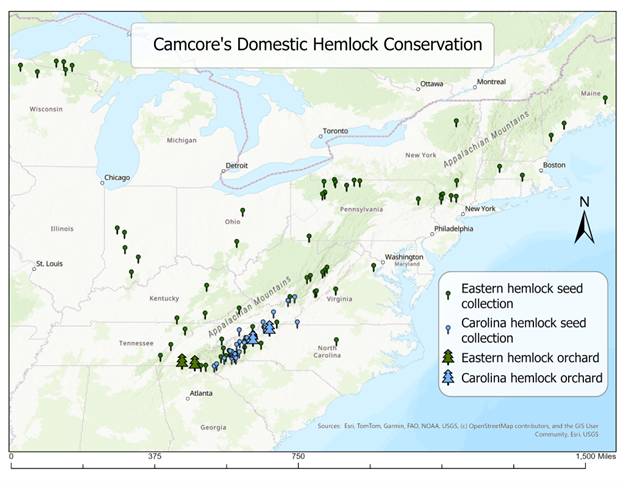Click the "Carolina hemlock orchard" legend text
This screenshot has height=483, width=624.
pyautogui.click(x=532, y=378)
